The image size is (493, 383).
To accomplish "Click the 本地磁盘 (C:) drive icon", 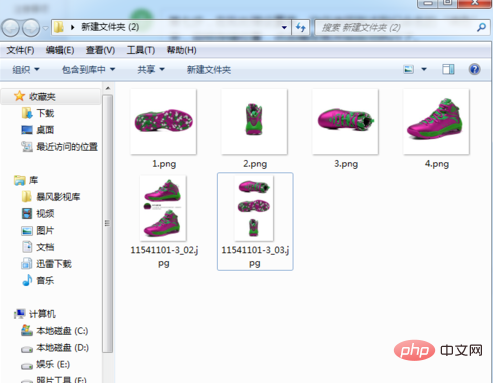I will 27,330.
